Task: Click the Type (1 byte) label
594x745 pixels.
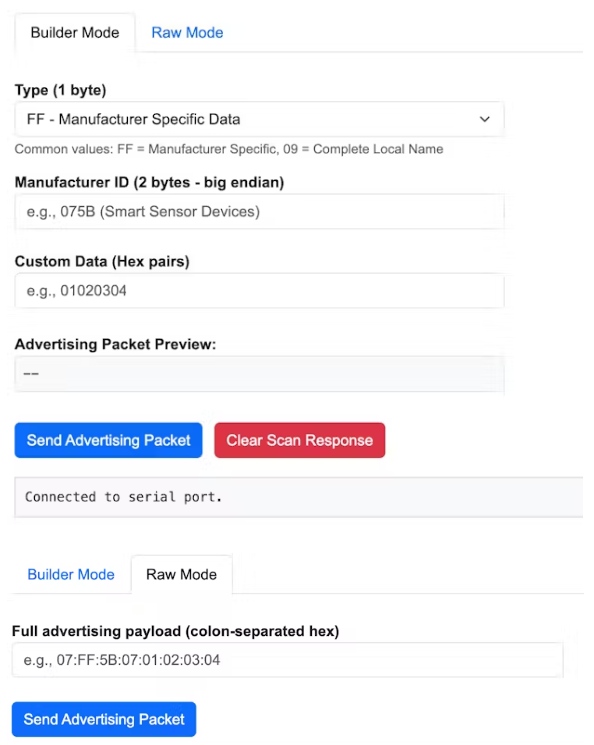Action: 60,90
